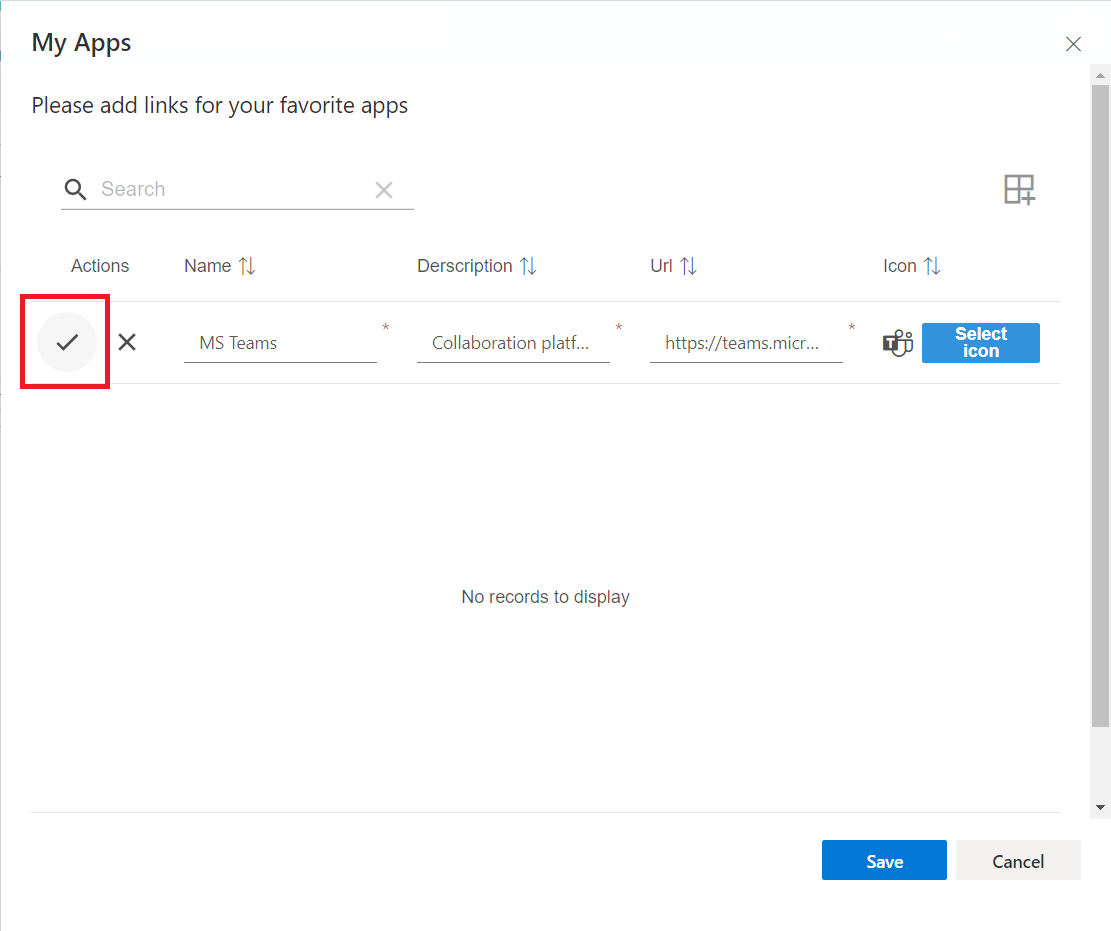Click the scrollbar down arrow

click(1099, 808)
